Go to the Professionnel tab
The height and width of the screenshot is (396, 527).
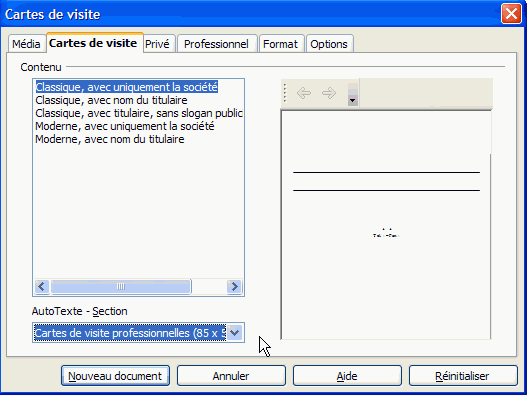coord(216,44)
